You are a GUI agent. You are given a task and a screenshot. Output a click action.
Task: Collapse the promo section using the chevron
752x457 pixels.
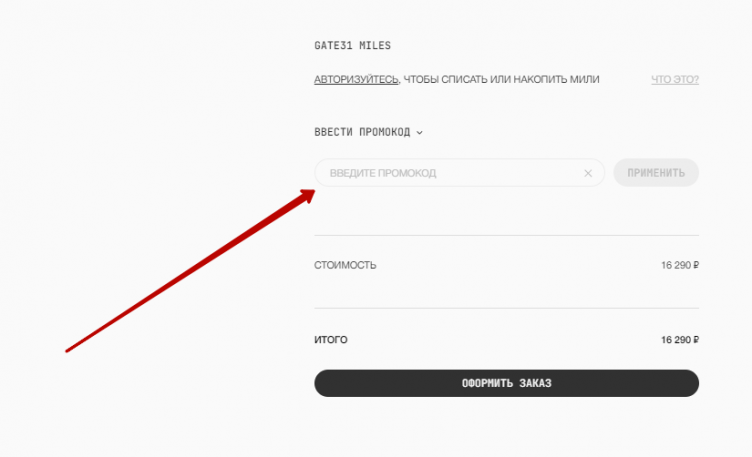pyautogui.click(x=420, y=132)
